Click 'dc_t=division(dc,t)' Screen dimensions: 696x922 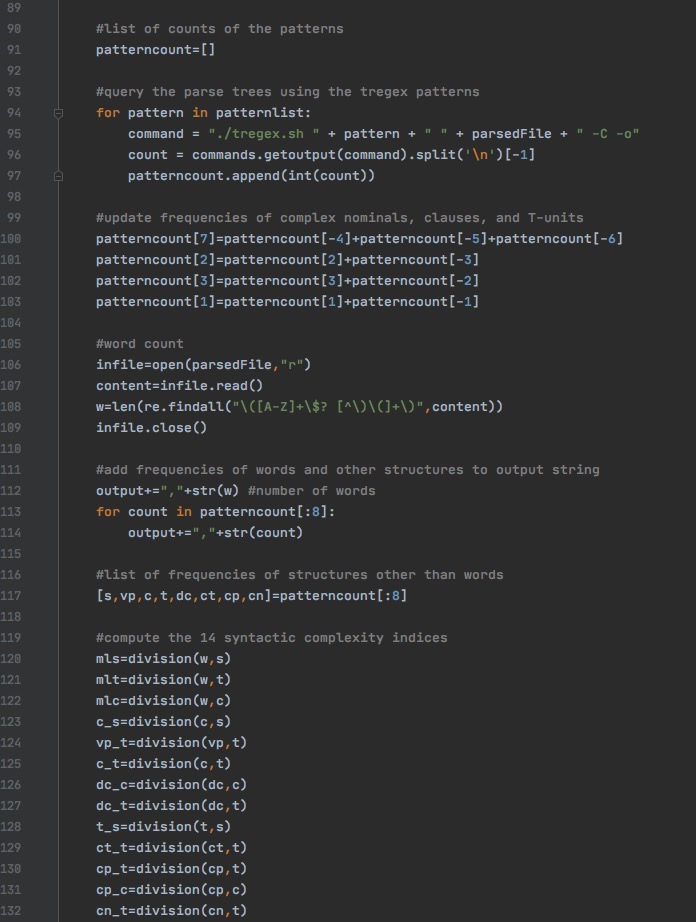pyautogui.click(x=171, y=806)
